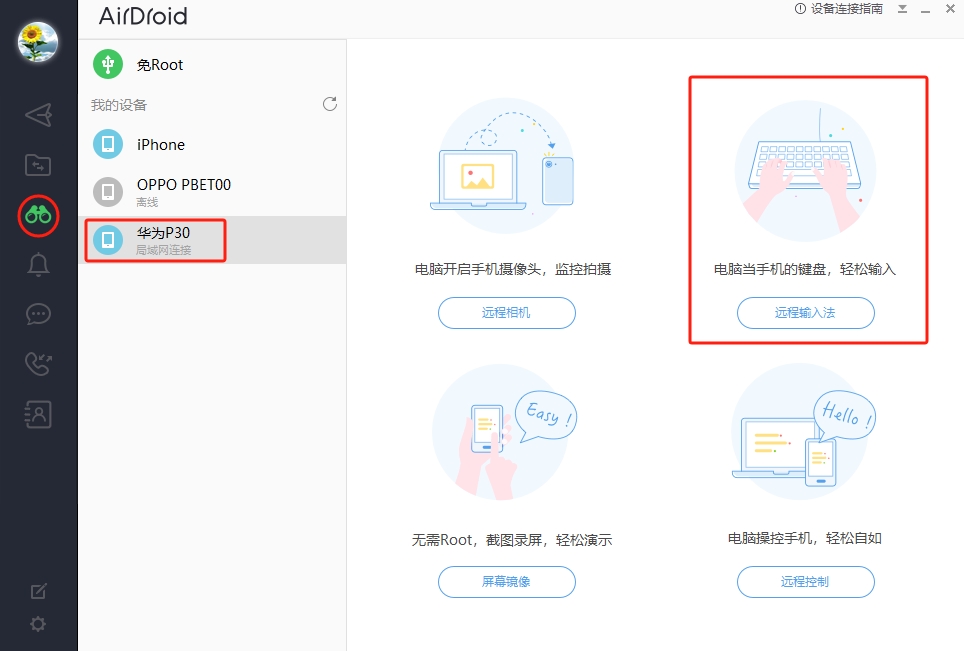The image size is (964, 651).
Task: Expand the title bar dropdown menu arrow
Action: pyautogui.click(x=903, y=9)
